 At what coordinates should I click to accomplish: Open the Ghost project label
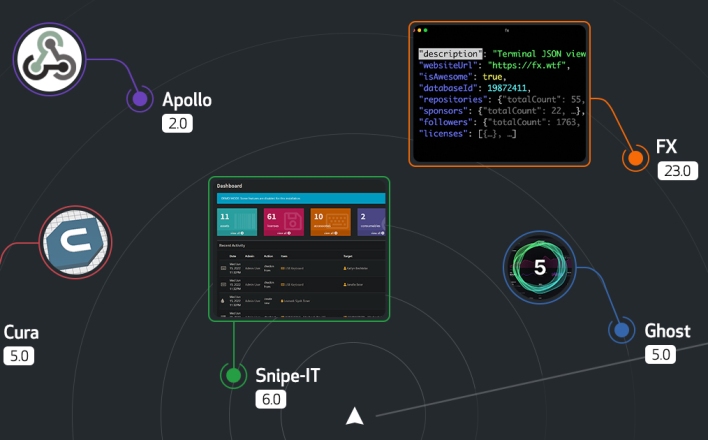(x=667, y=331)
